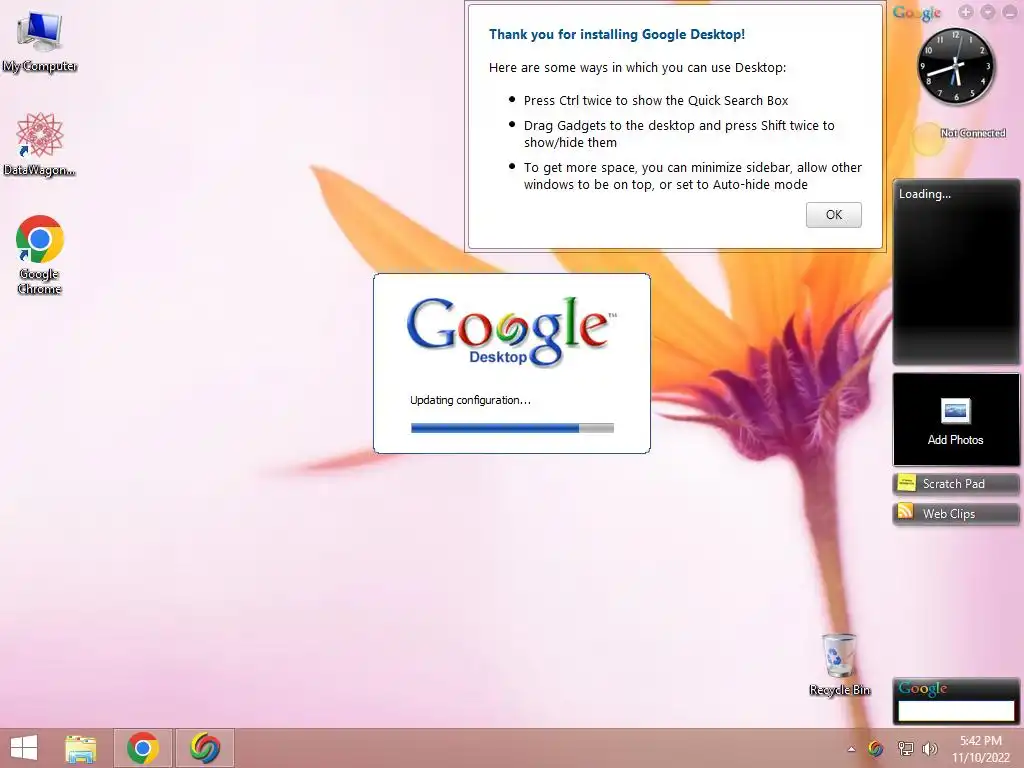
Task: Click the Google search input box in sidebar
Action: pyautogui.click(x=956, y=711)
